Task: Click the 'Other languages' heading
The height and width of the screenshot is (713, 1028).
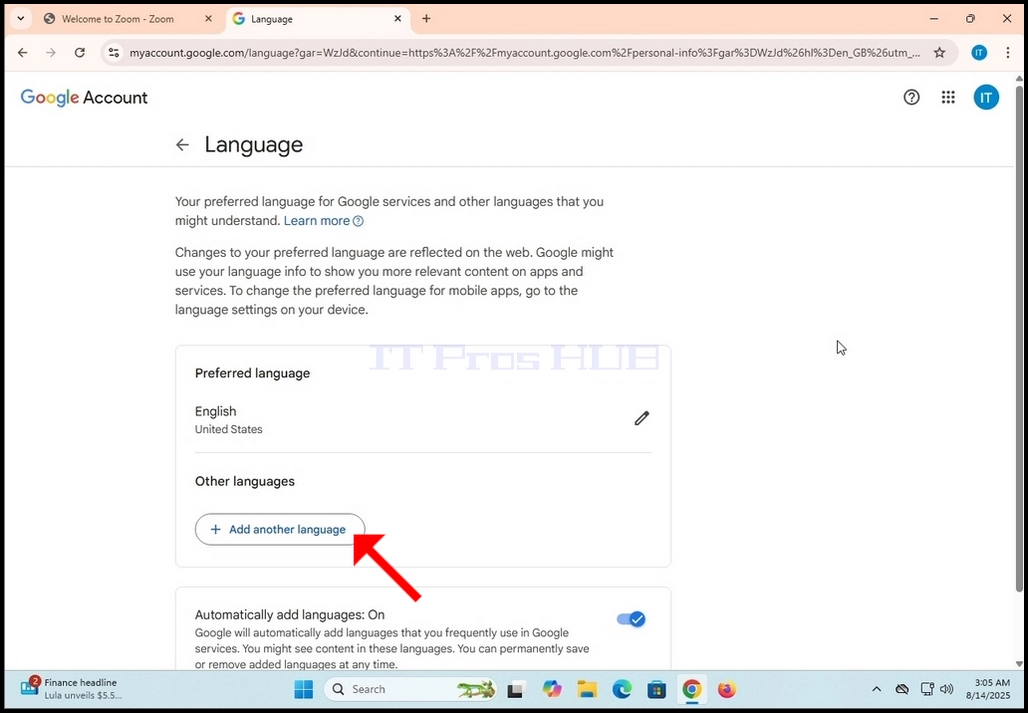Action: tap(245, 482)
